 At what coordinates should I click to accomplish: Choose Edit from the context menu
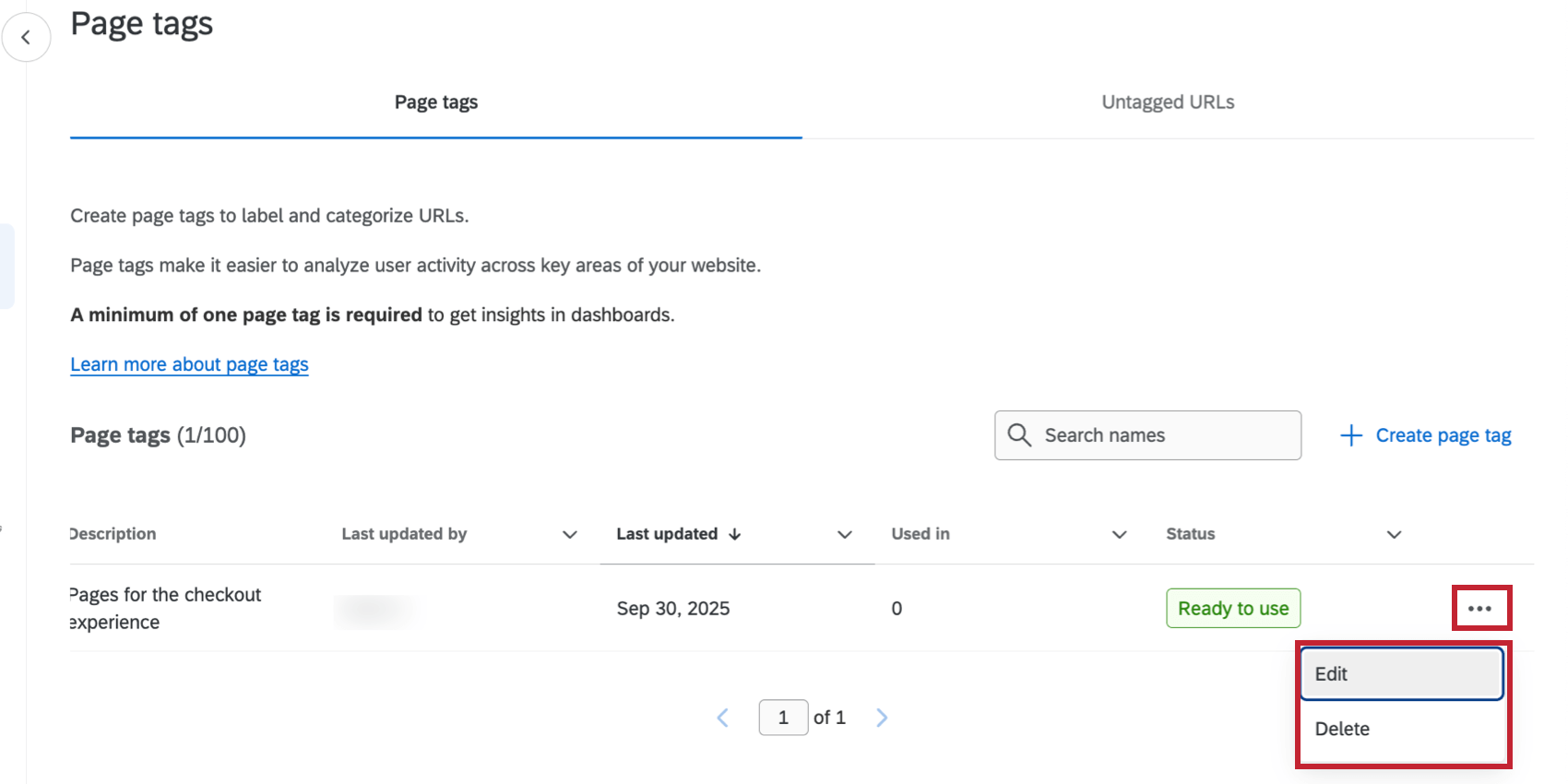pos(1401,674)
